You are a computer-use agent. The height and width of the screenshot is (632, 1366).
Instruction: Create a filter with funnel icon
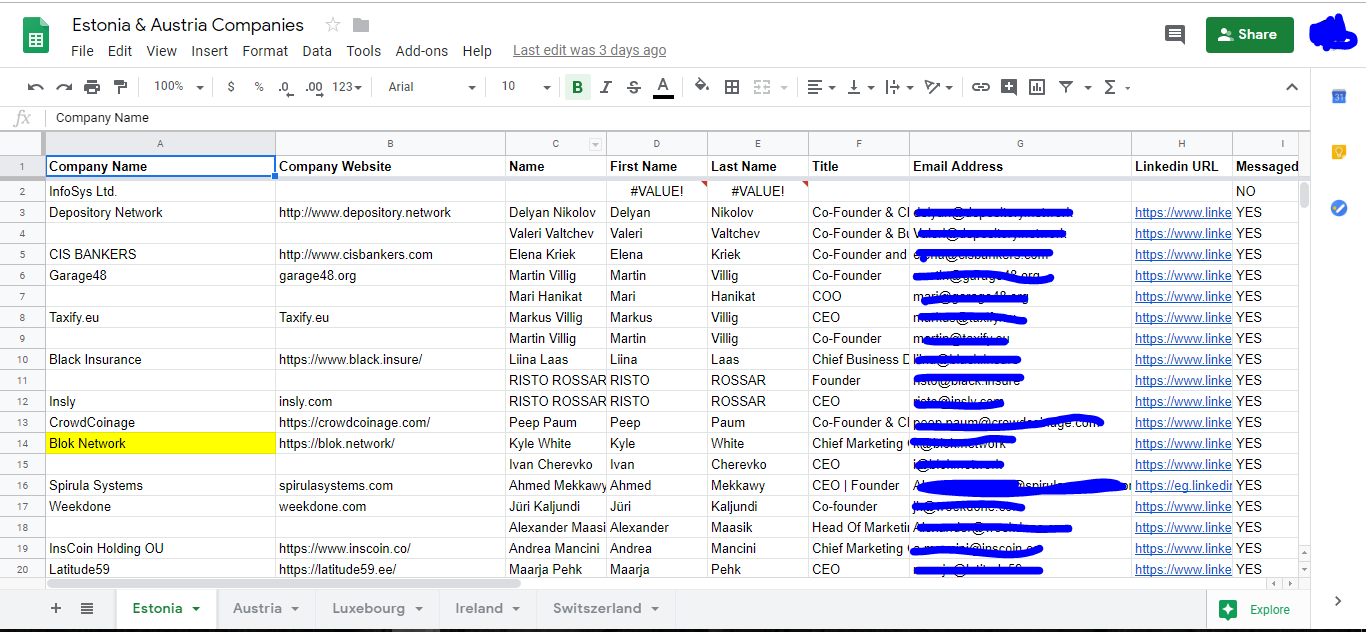[x=1066, y=87]
